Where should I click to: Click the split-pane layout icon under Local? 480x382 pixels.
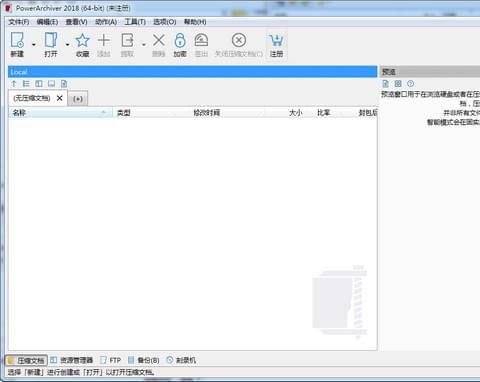pyautogui.click(x=39, y=84)
